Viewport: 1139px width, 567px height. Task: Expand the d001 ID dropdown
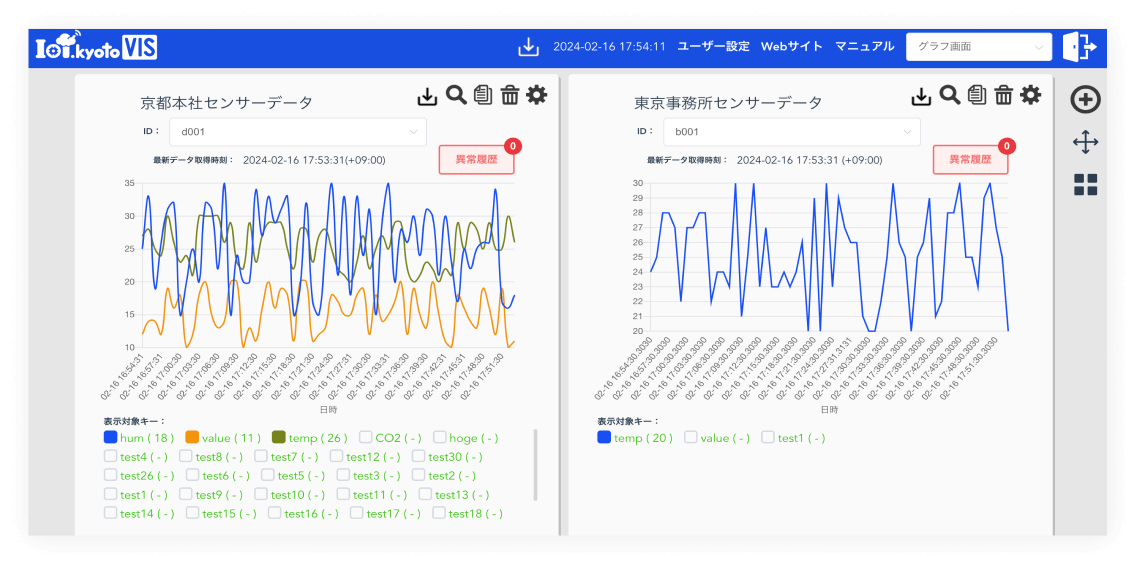click(298, 132)
